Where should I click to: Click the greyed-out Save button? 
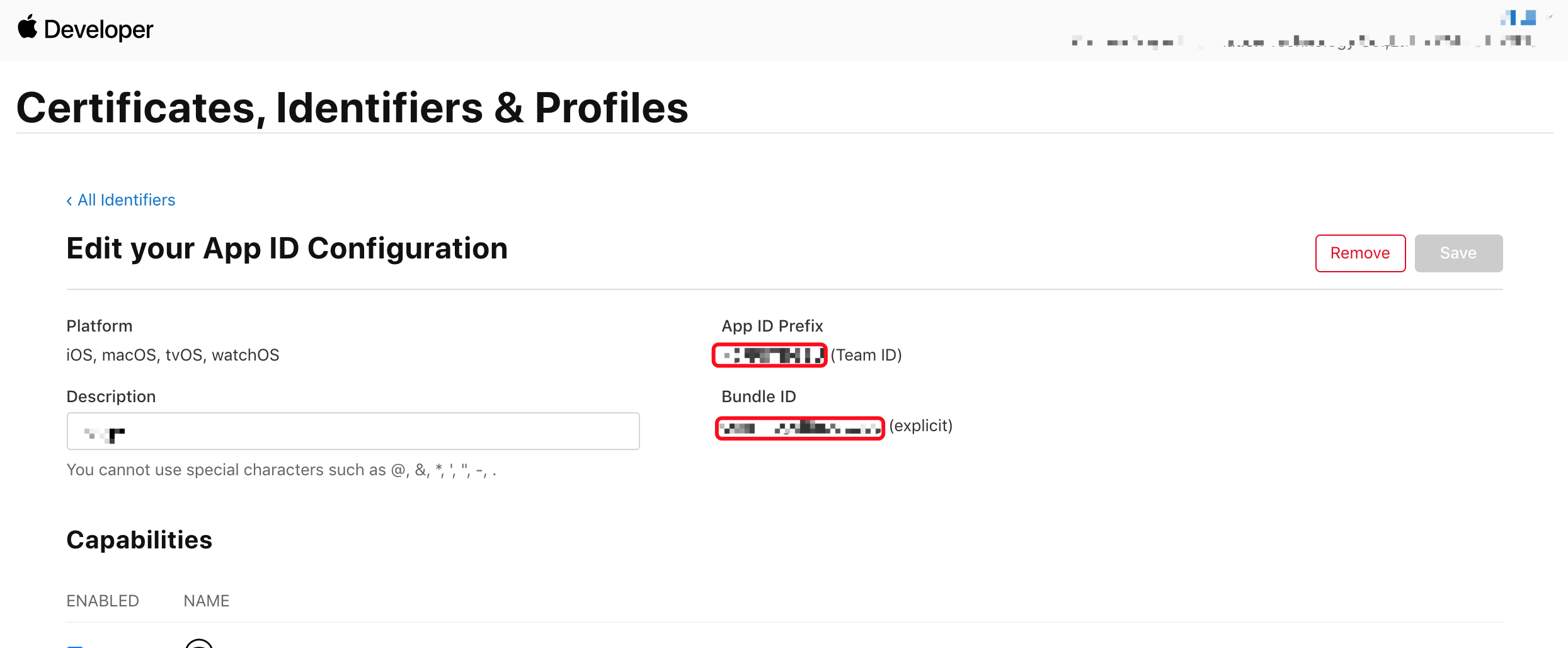pyautogui.click(x=1458, y=253)
